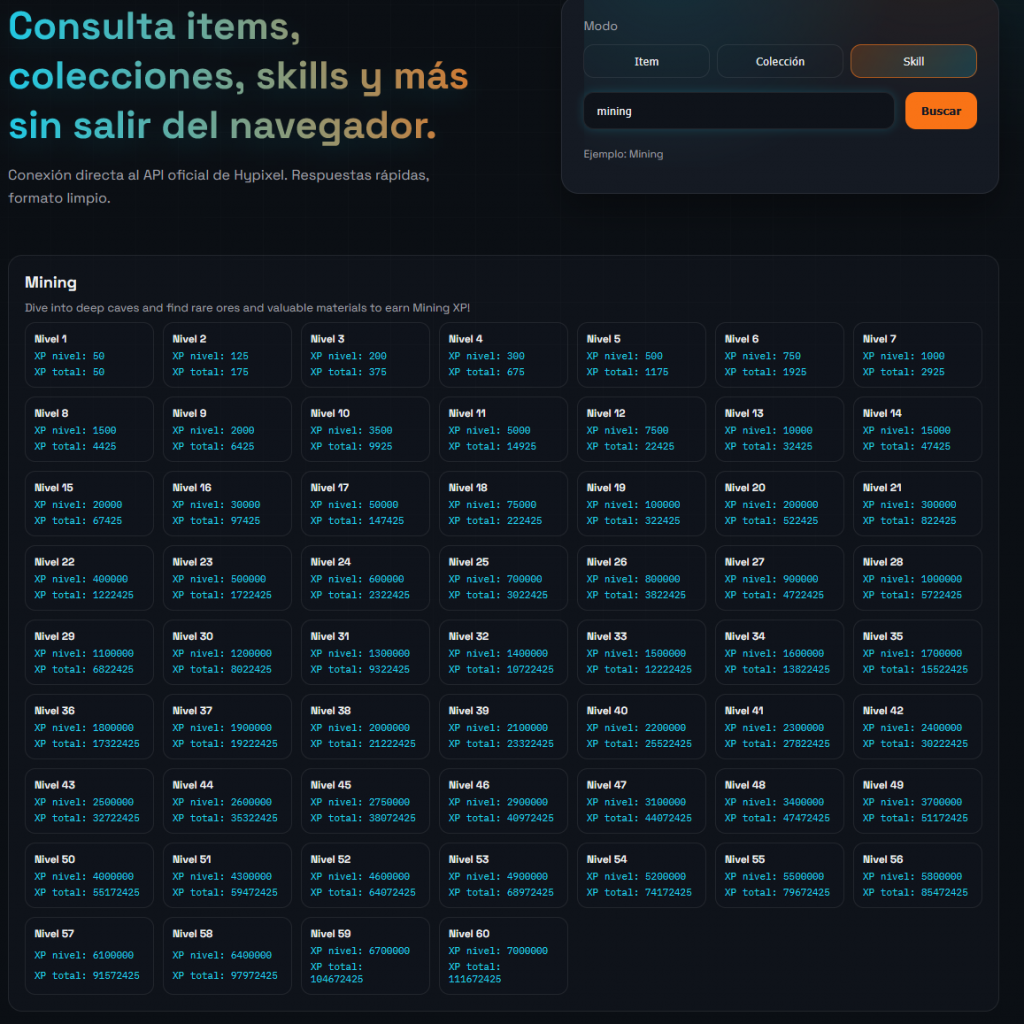
Task: Activate the Skill mode button
Action: (913, 61)
